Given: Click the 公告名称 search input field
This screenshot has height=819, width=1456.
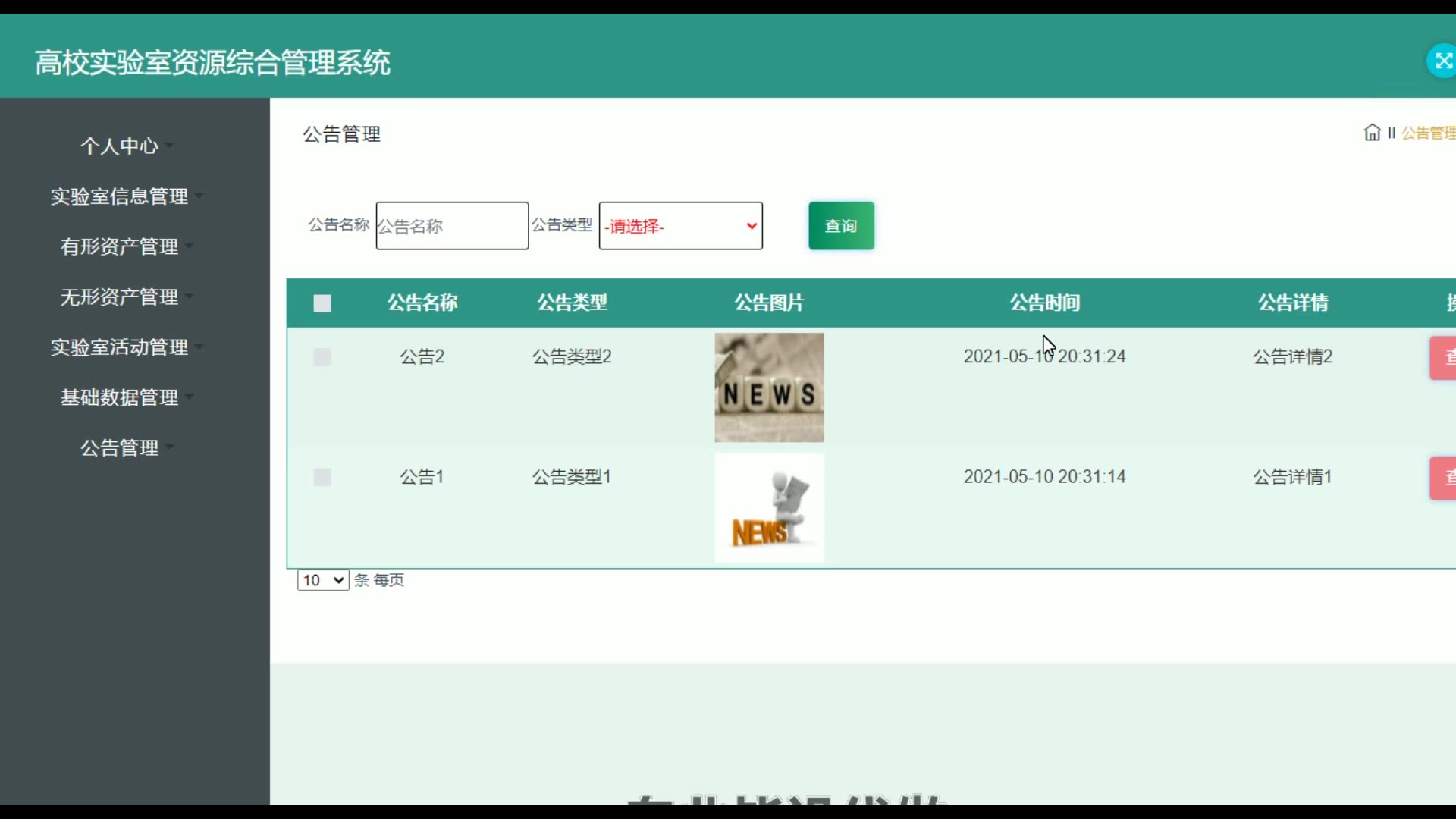Looking at the screenshot, I should tap(452, 226).
